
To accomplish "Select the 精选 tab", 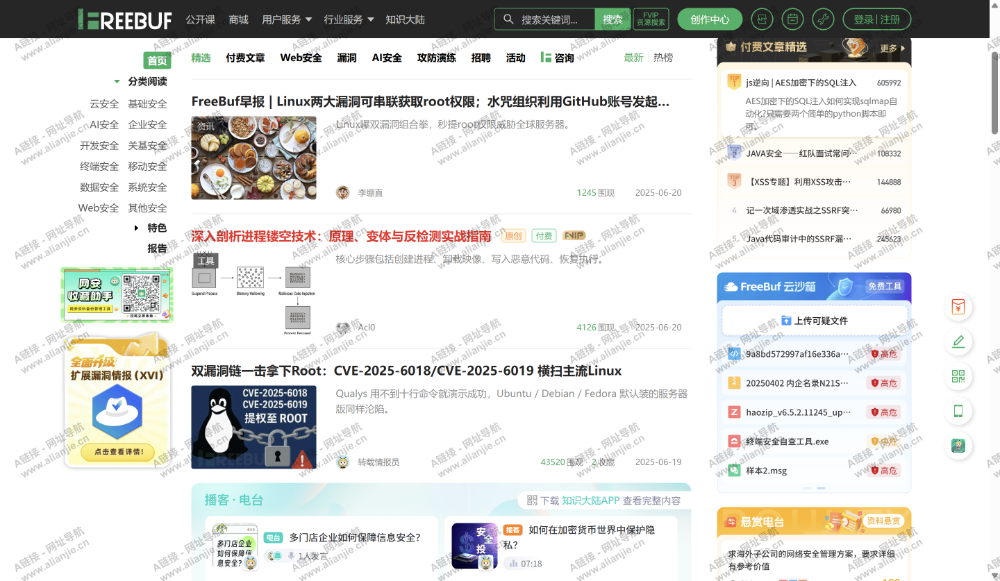I will [x=201, y=57].
